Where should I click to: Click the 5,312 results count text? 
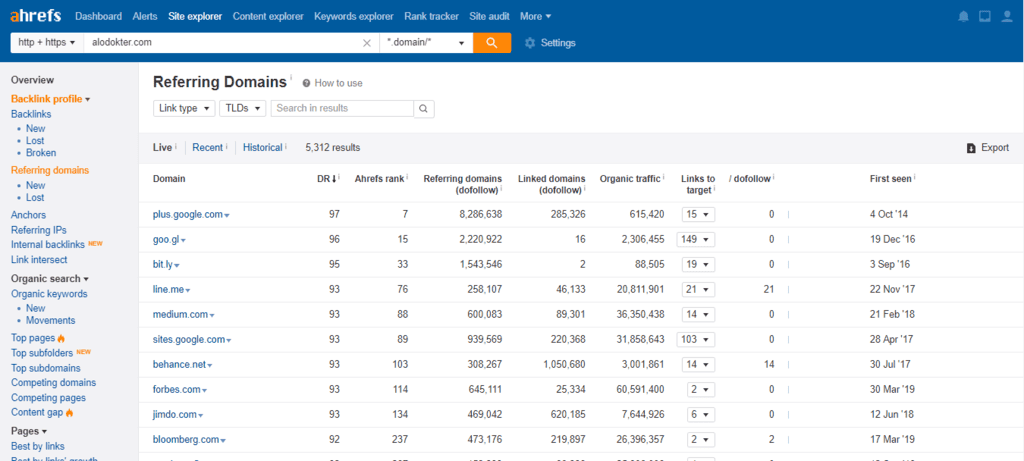332,148
